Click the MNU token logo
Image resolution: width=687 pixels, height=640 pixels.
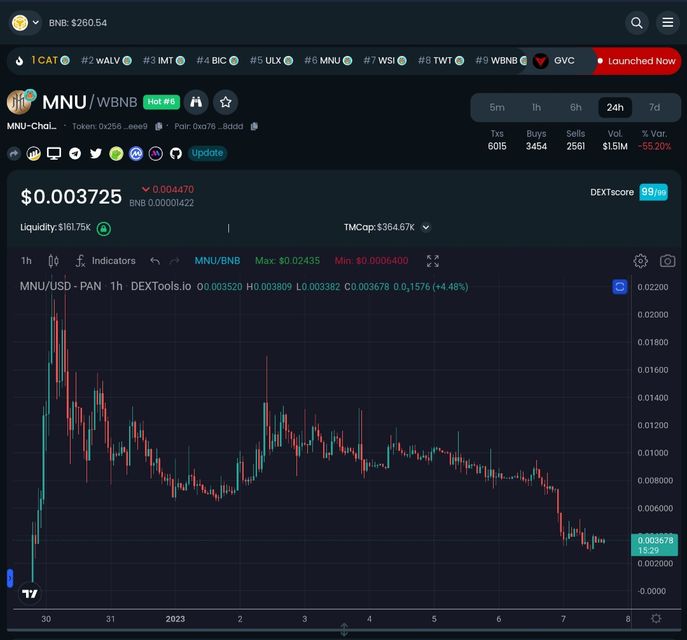21,102
